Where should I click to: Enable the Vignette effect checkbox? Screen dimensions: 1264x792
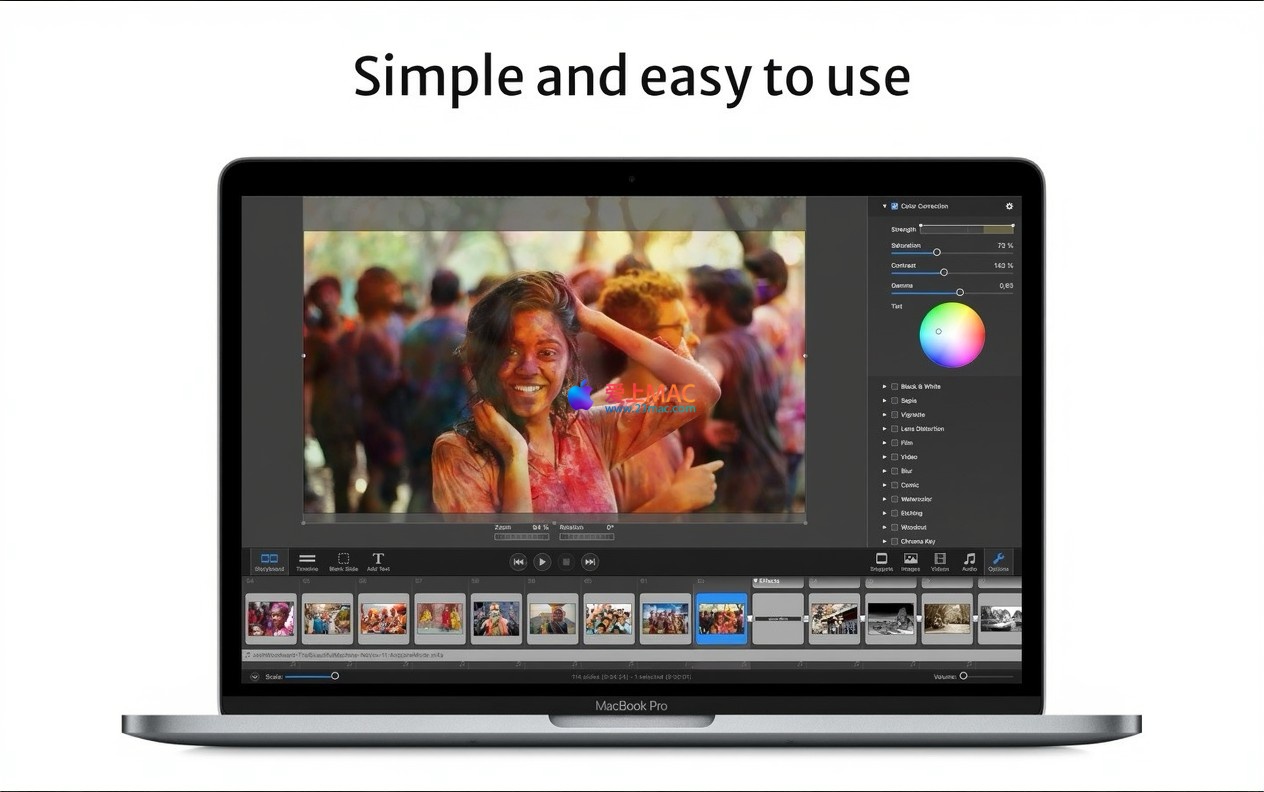pos(894,414)
